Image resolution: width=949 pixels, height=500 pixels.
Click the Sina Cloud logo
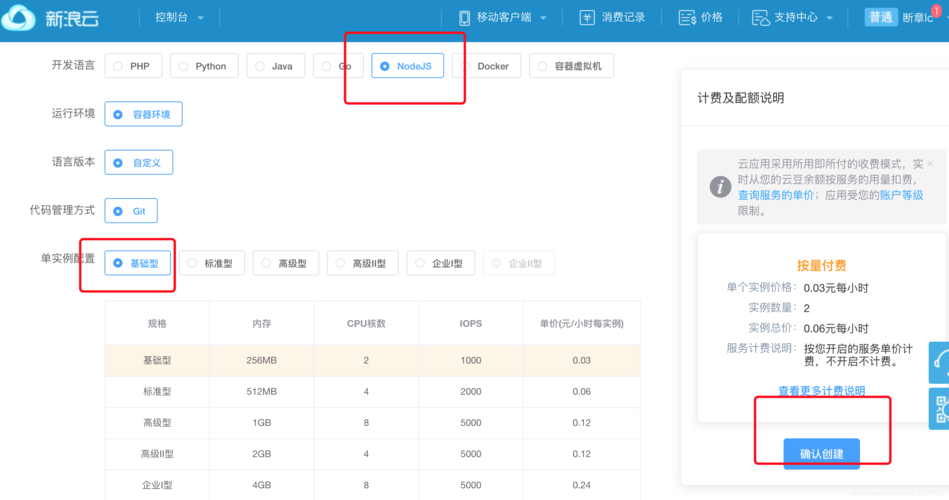(x=50, y=18)
